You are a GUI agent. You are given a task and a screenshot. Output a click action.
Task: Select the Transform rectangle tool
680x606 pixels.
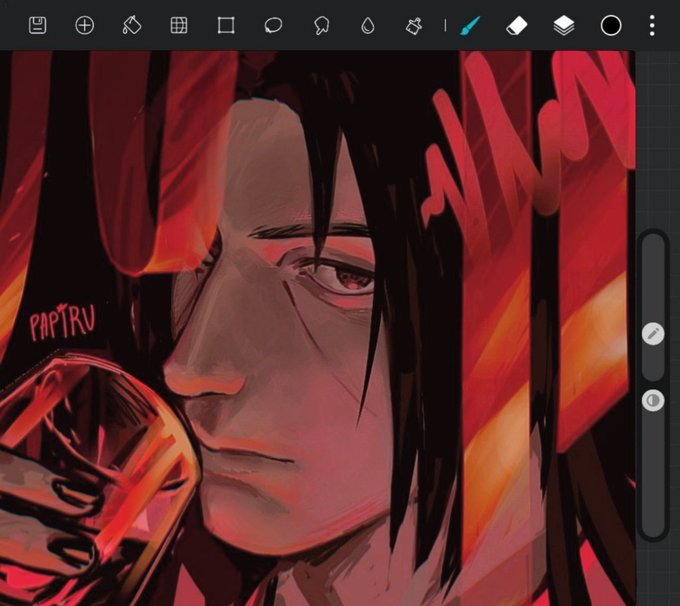226,25
